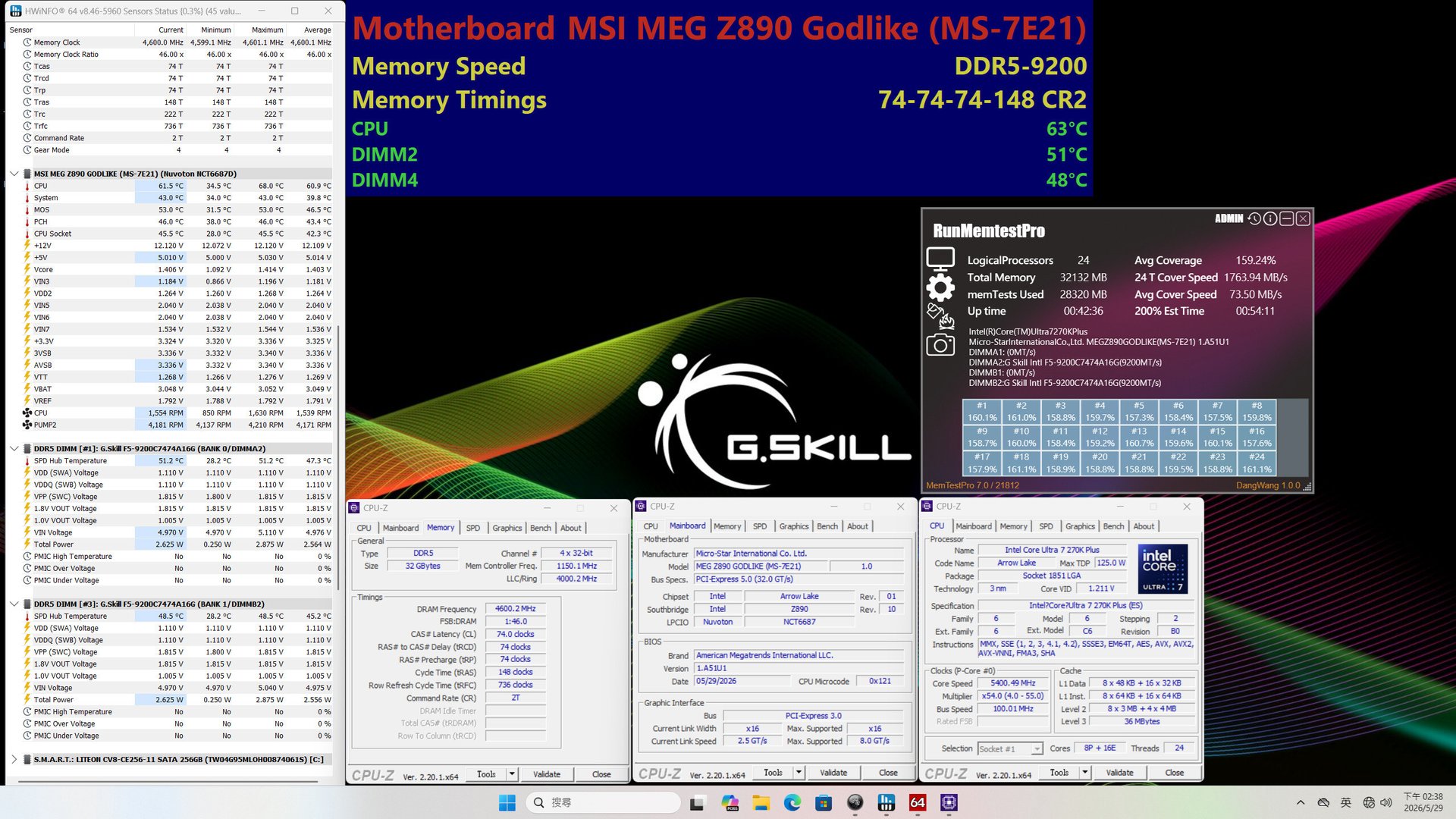The height and width of the screenshot is (819, 1456).
Task: Click the #1 160.1% coverage cell
Action: point(982,411)
